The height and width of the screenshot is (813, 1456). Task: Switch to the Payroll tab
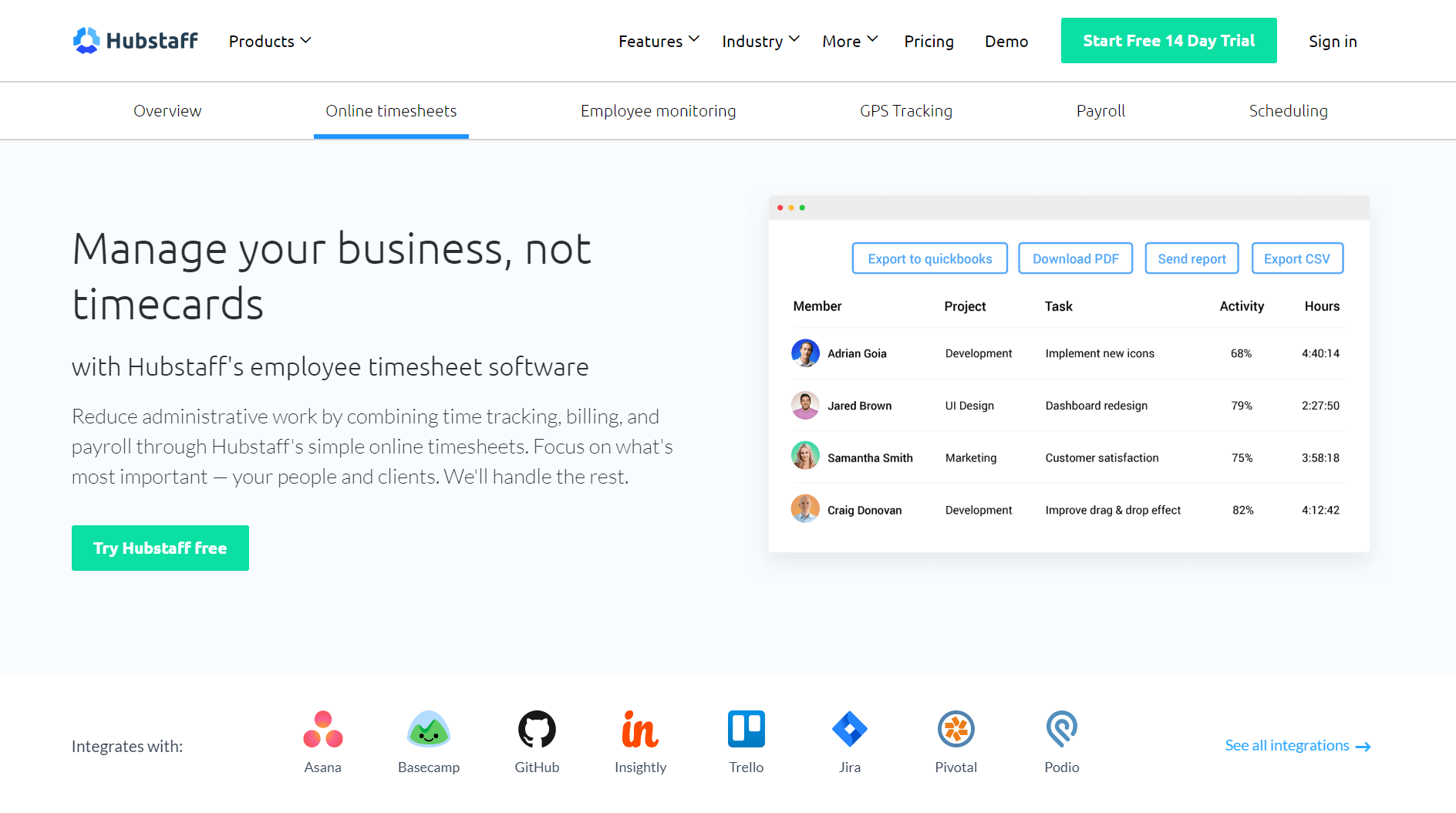1100,111
